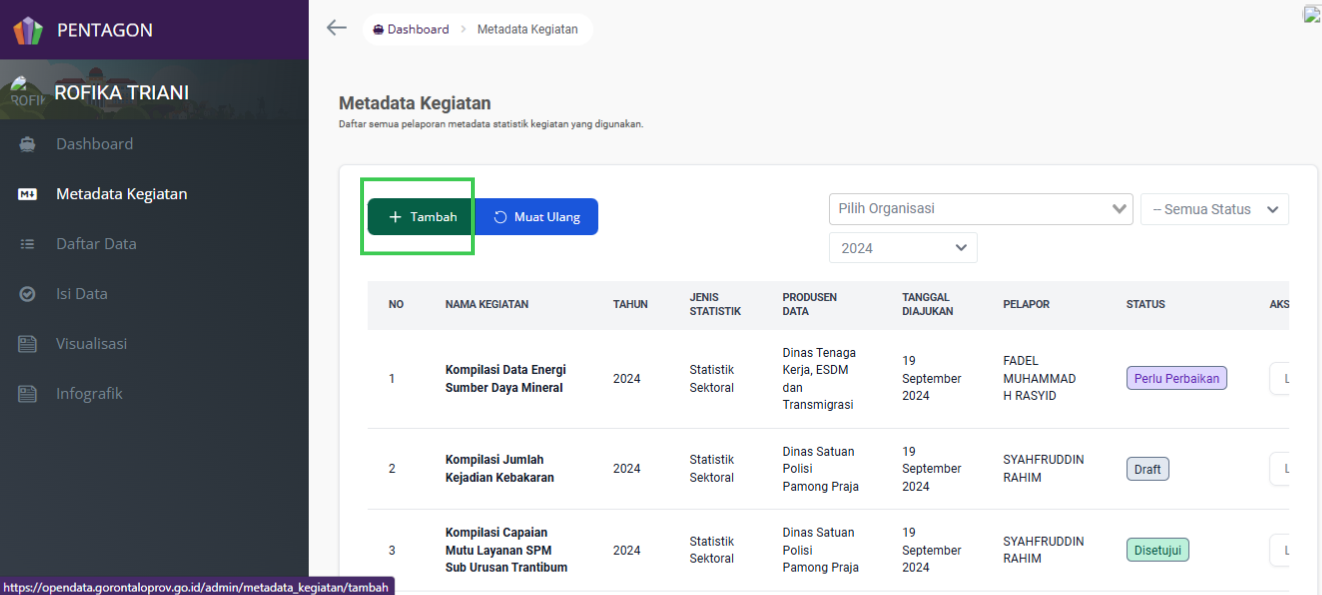The width and height of the screenshot is (1322, 595).
Task: Click the Disetujui status badge
Action: point(1158,550)
